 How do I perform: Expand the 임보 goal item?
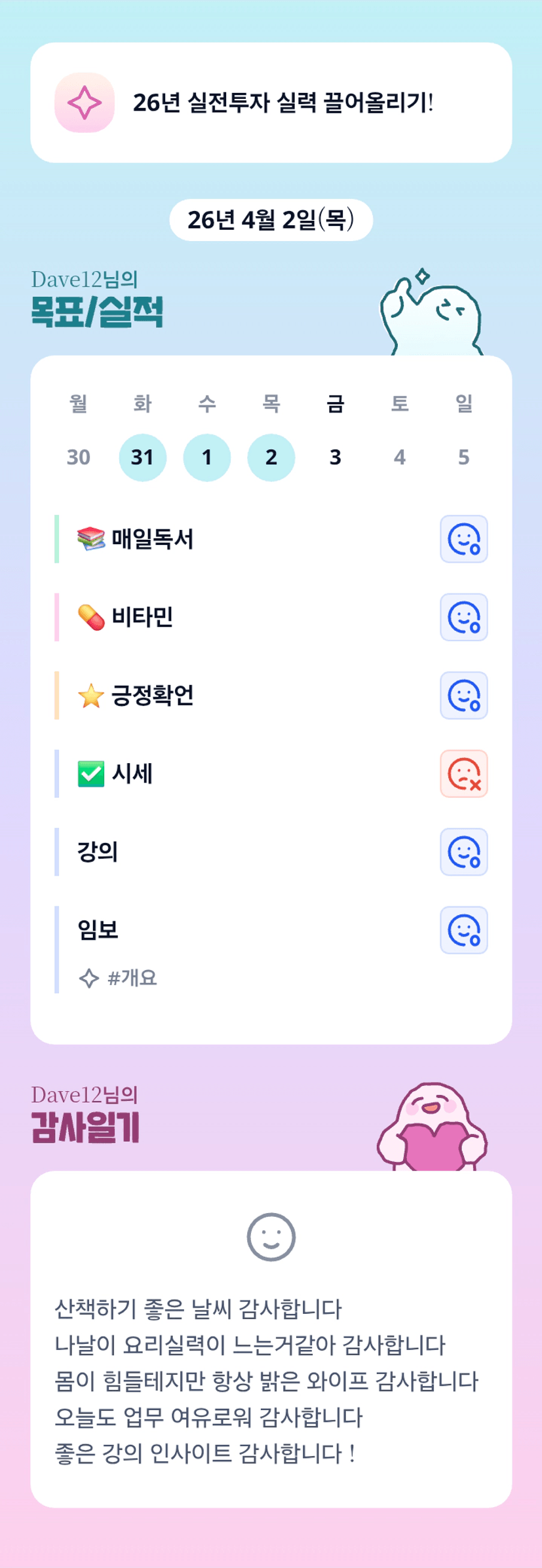[98, 930]
